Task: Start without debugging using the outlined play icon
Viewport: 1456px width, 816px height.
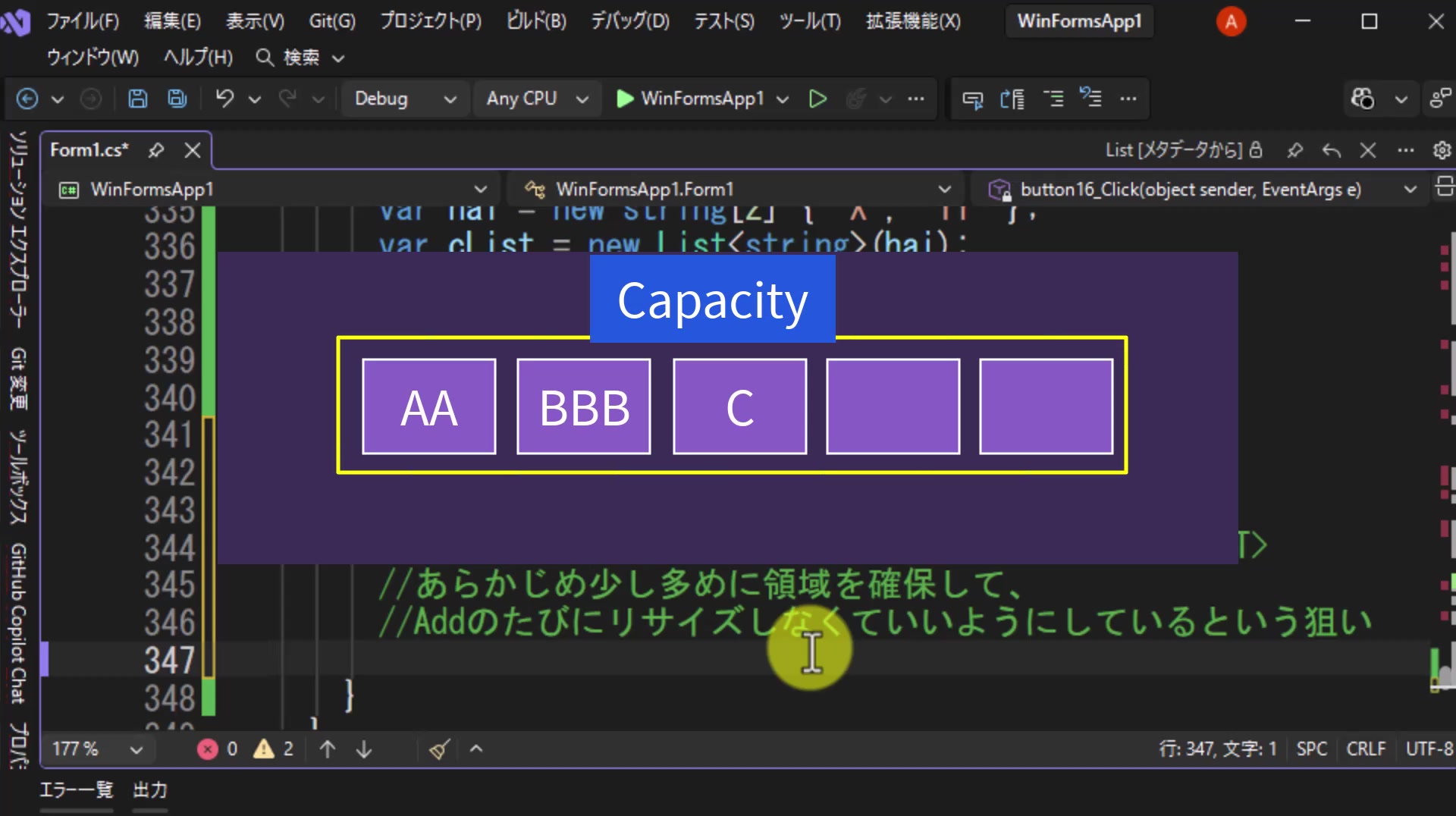Action: tap(817, 99)
